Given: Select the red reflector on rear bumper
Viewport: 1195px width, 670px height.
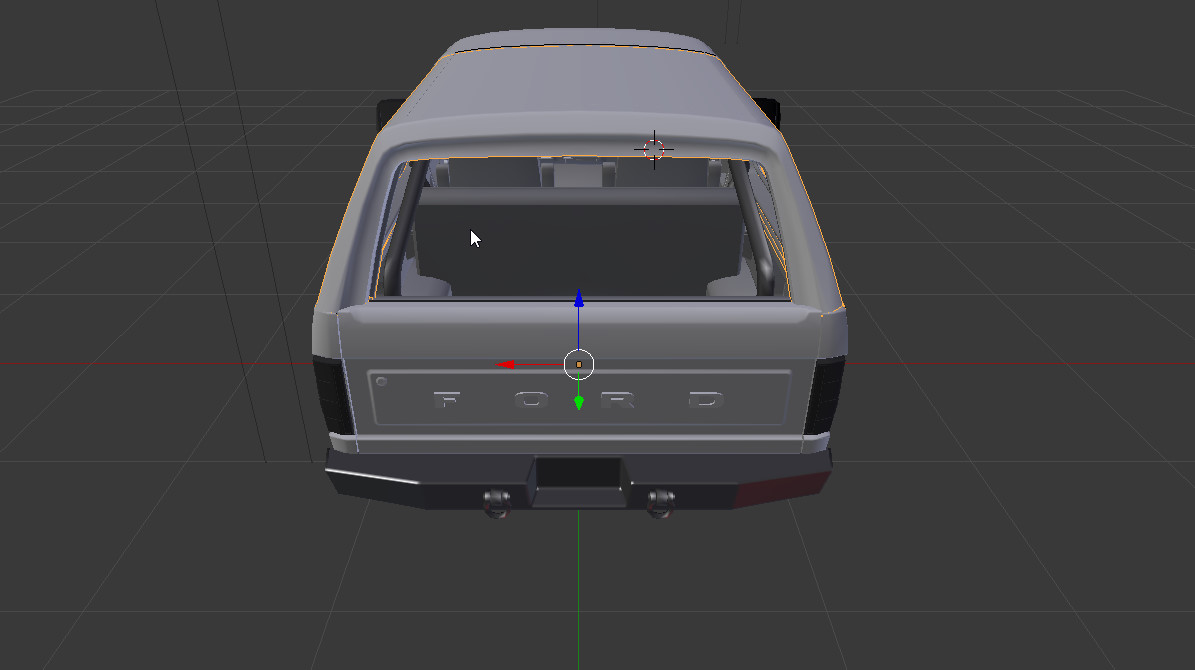Looking at the screenshot, I should click(x=781, y=489).
